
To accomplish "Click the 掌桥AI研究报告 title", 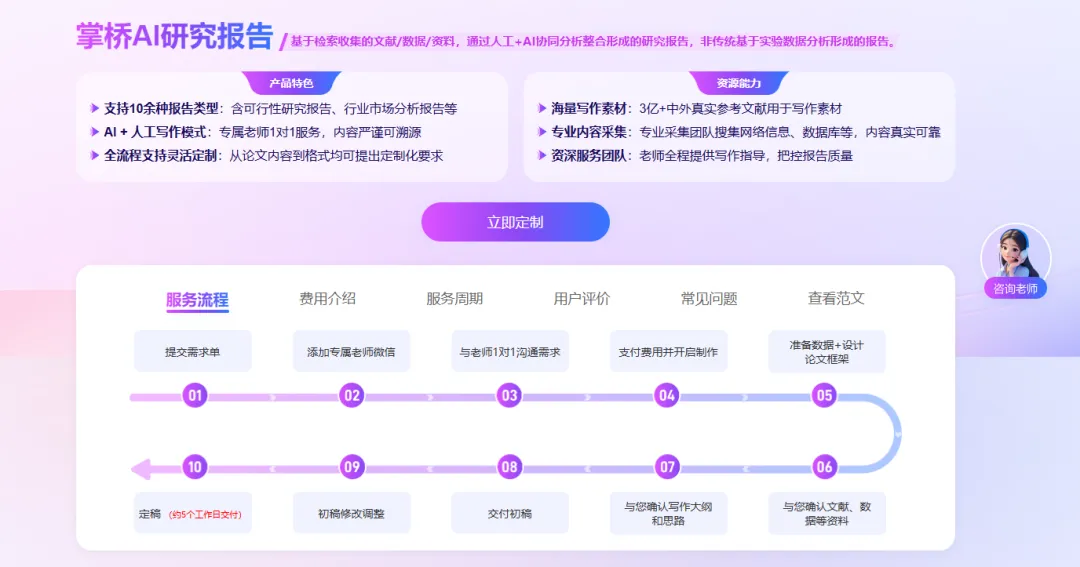I will 174,36.
